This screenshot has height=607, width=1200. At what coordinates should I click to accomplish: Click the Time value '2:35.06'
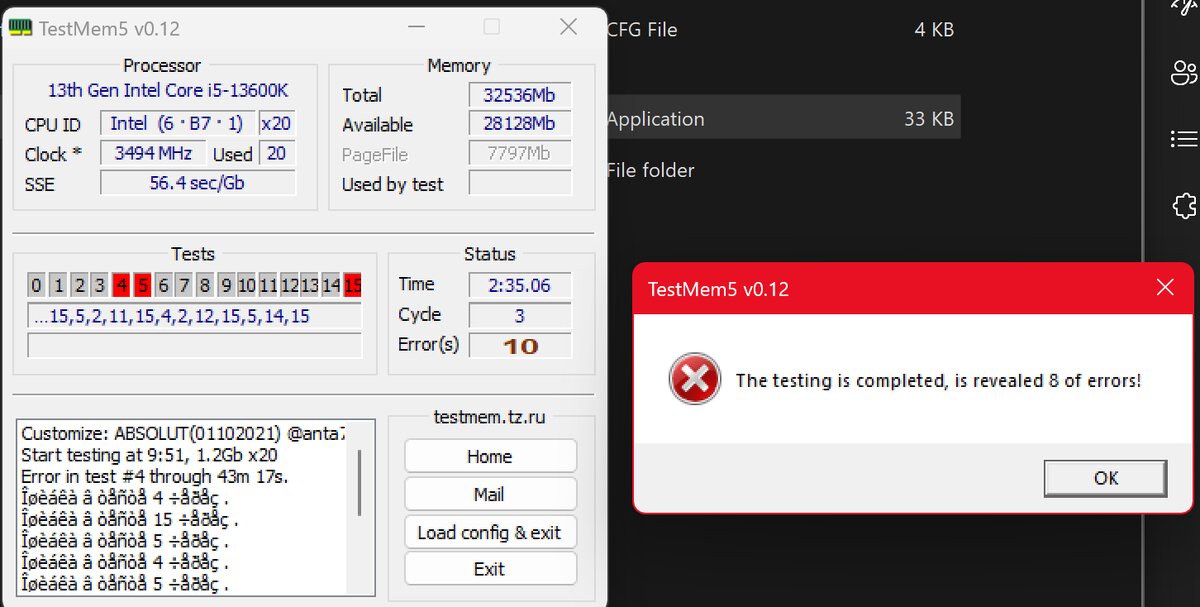[520, 284]
